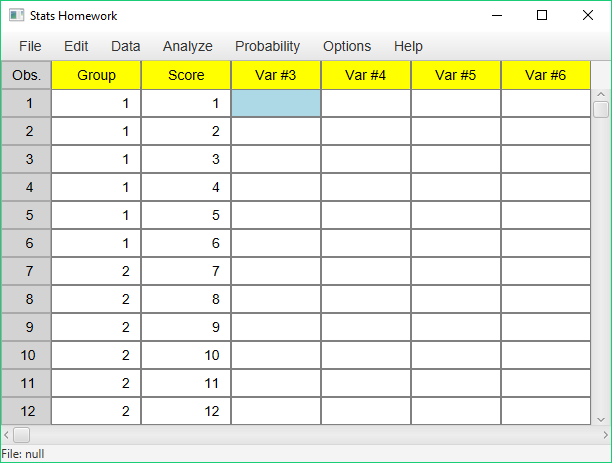Click the horizontal scrollbar thumb
The height and width of the screenshot is (463, 612).
[21, 435]
